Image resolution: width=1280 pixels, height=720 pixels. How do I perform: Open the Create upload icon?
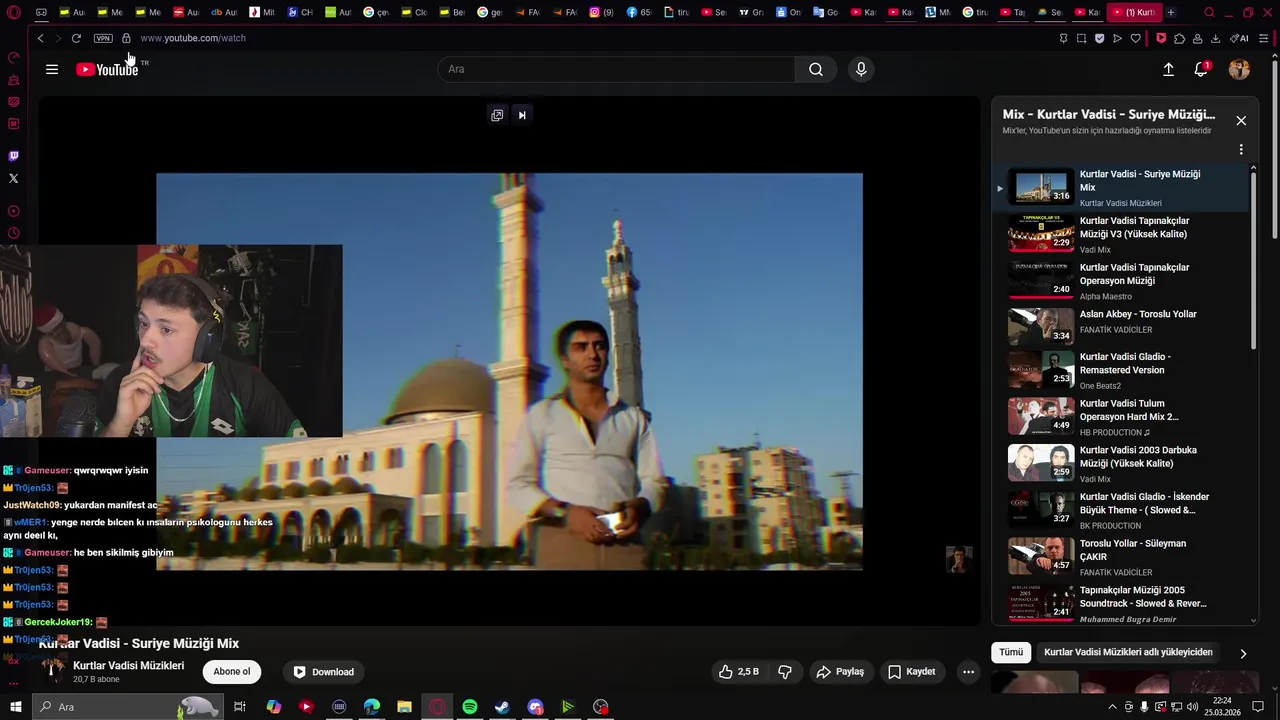(1168, 69)
